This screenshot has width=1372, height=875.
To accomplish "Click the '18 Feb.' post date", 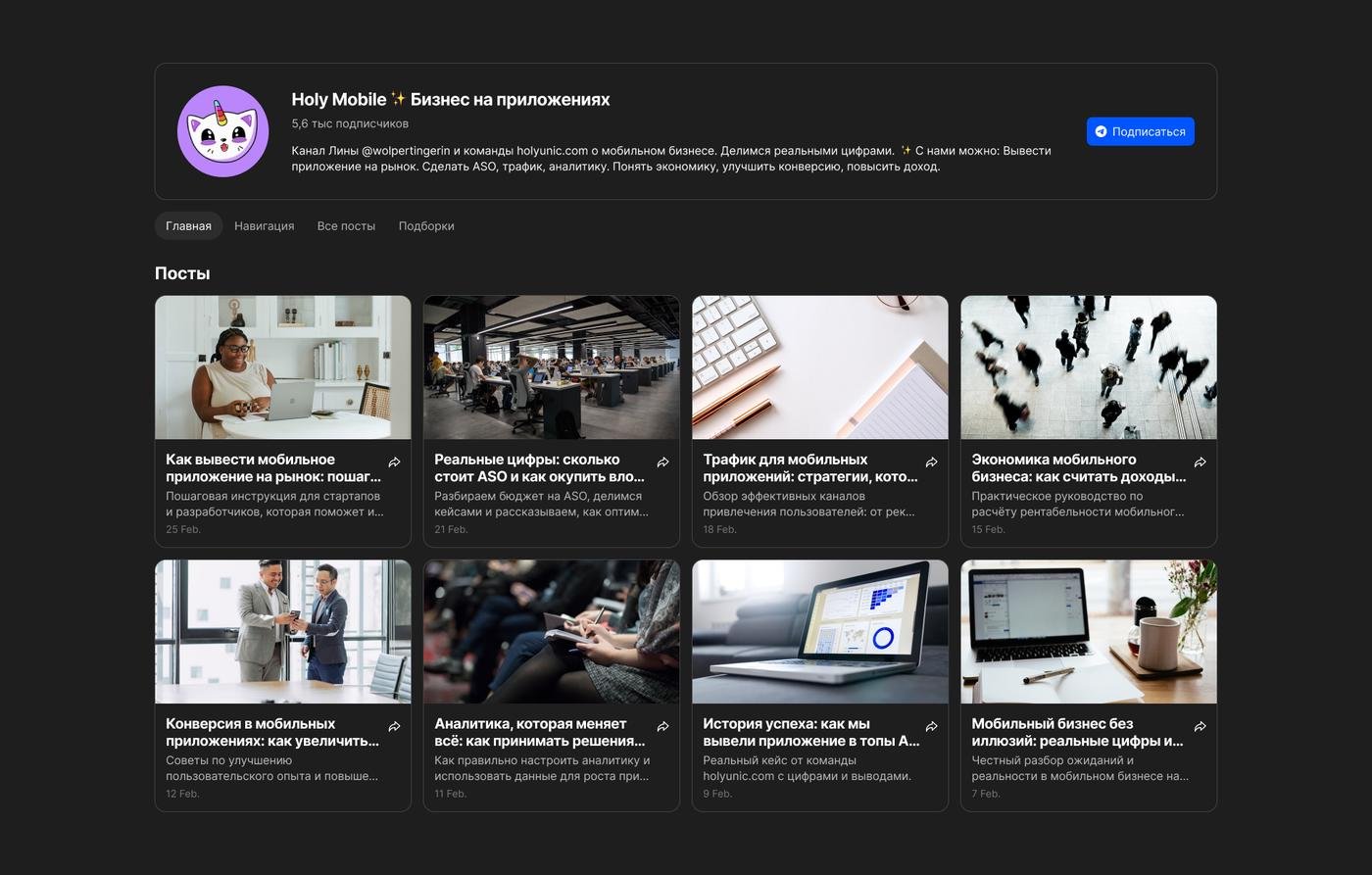I will coord(719,529).
